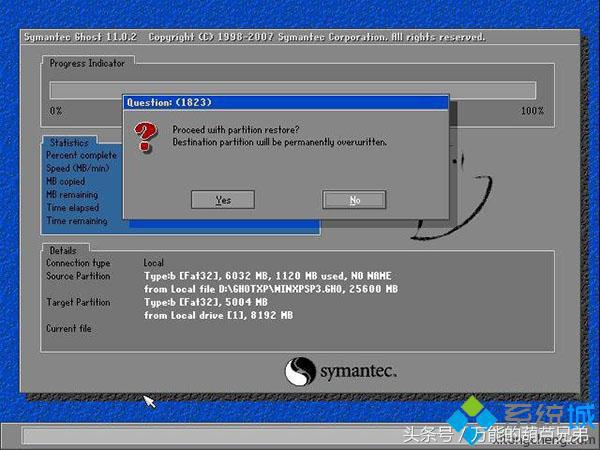
Task: Click the WINXPSP3.GHO local file path
Action: point(270,289)
